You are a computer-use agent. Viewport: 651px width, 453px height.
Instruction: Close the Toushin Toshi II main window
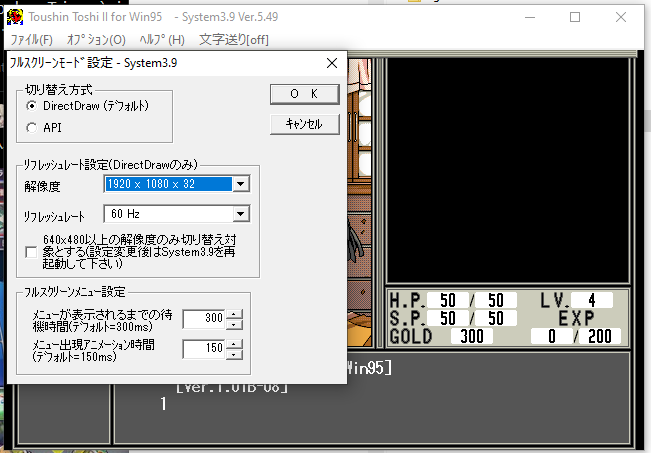621,17
